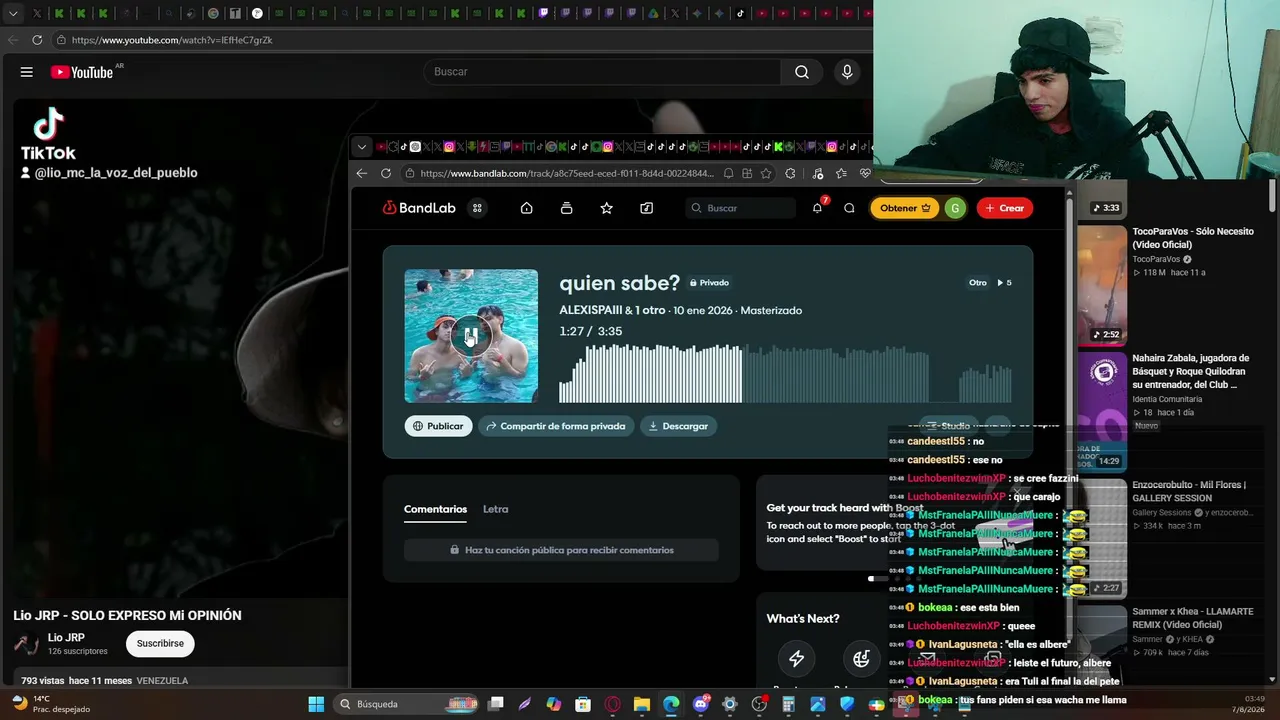Switch to the Comentarios tab
Viewport: 1280px width, 720px height.
(x=435, y=509)
